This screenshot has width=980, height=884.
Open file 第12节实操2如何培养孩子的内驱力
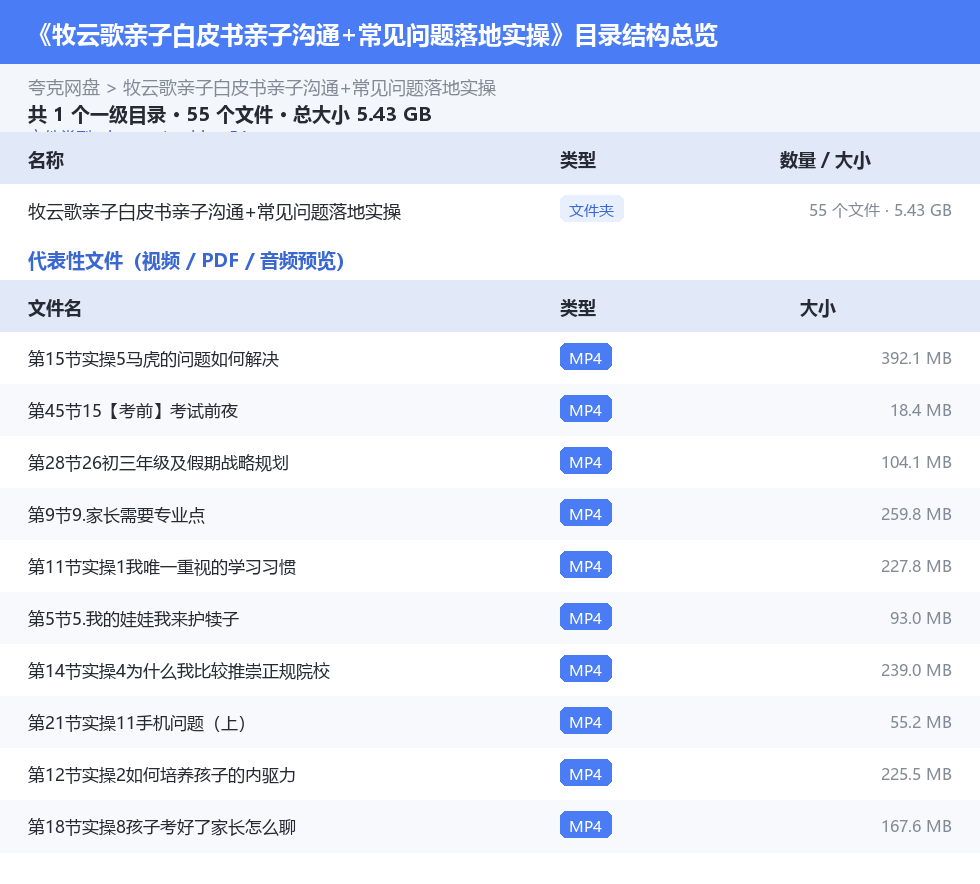pyautogui.click(x=162, y=775)
